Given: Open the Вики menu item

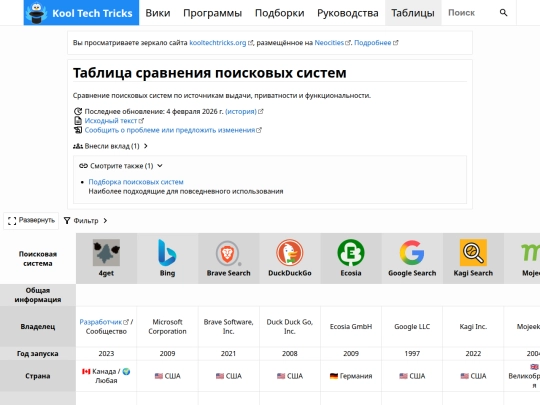Looking at the screenshot, I should click(158, 13).
